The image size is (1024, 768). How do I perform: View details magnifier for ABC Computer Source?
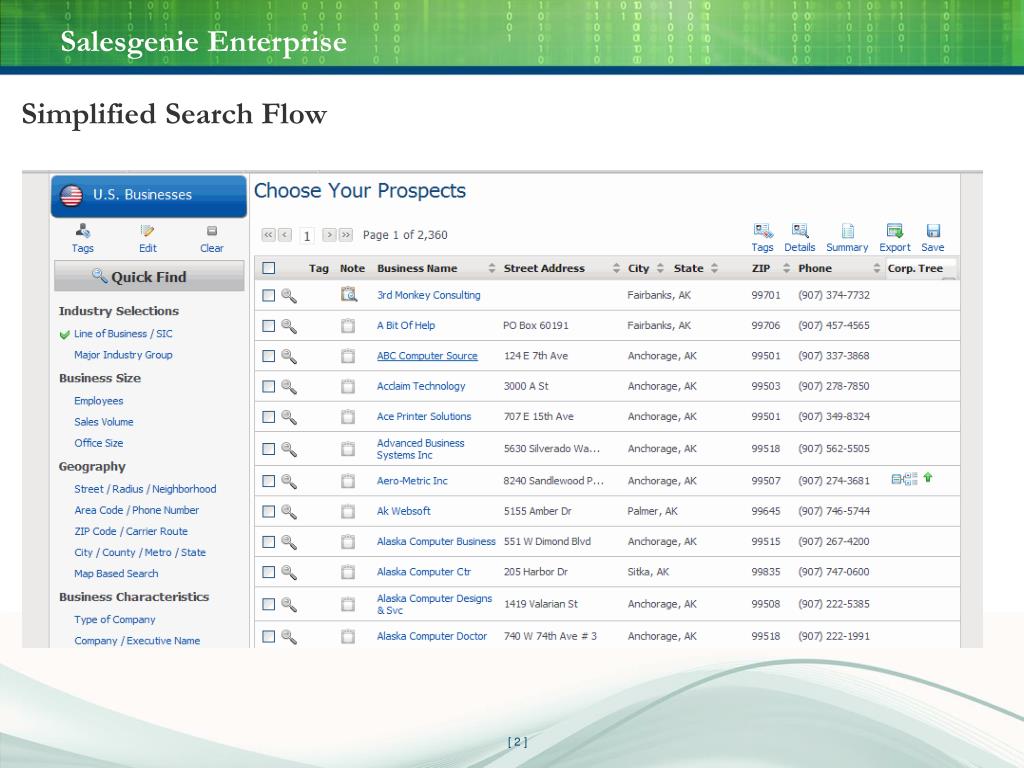[x=289, y=356]
